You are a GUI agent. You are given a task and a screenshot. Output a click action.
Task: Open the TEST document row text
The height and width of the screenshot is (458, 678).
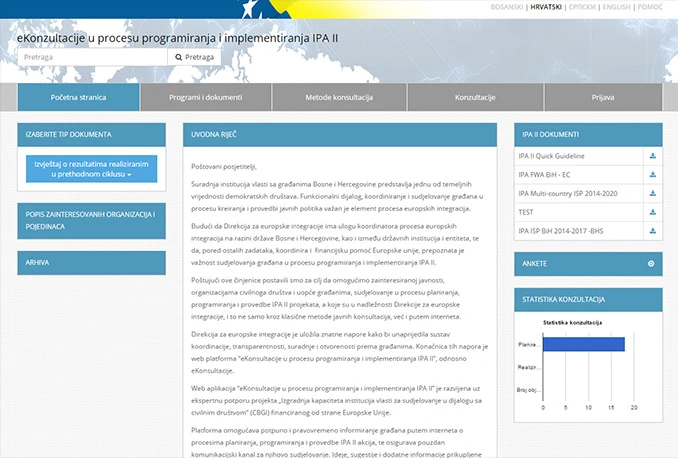526,212
